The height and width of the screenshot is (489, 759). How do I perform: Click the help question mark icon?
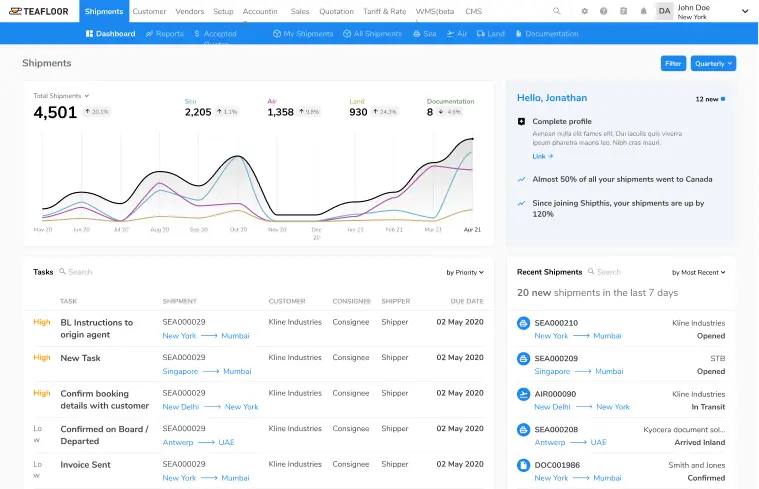tap(604, 11)
